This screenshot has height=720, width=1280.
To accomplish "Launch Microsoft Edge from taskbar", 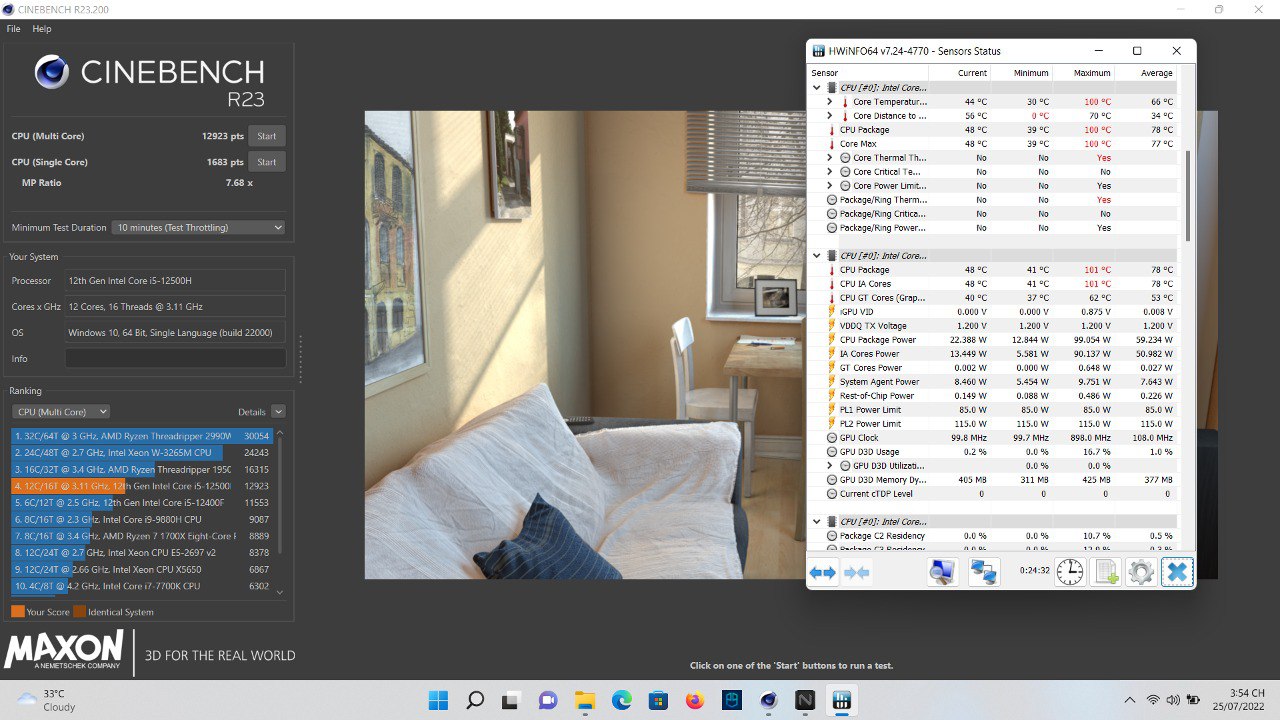I will [x=621, y=701].
